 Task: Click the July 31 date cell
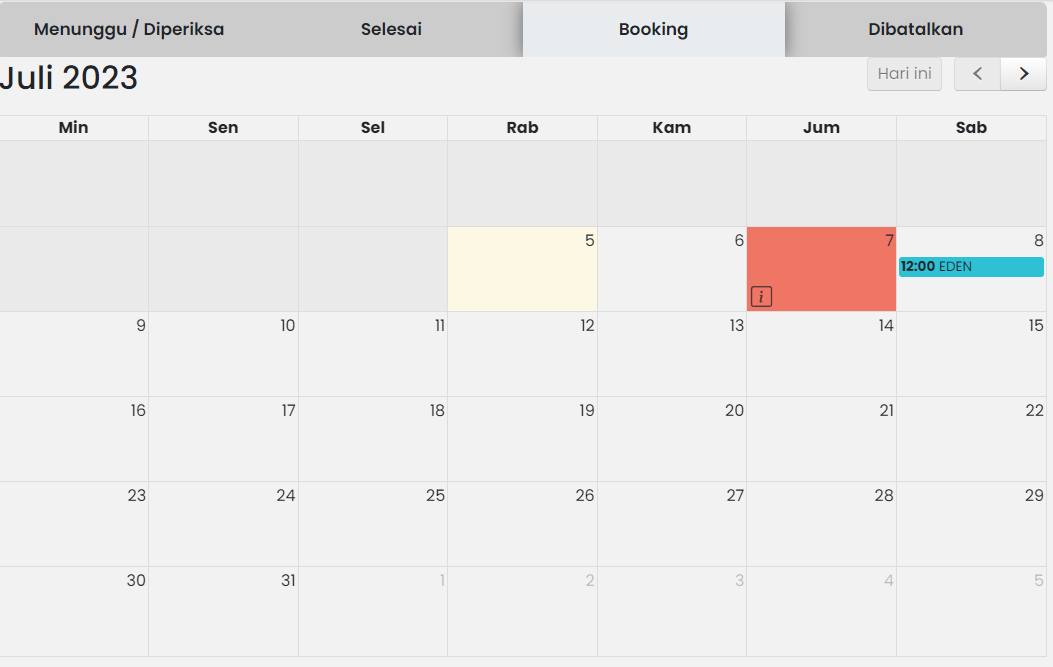pyautogui.click(x=223, y=608)
